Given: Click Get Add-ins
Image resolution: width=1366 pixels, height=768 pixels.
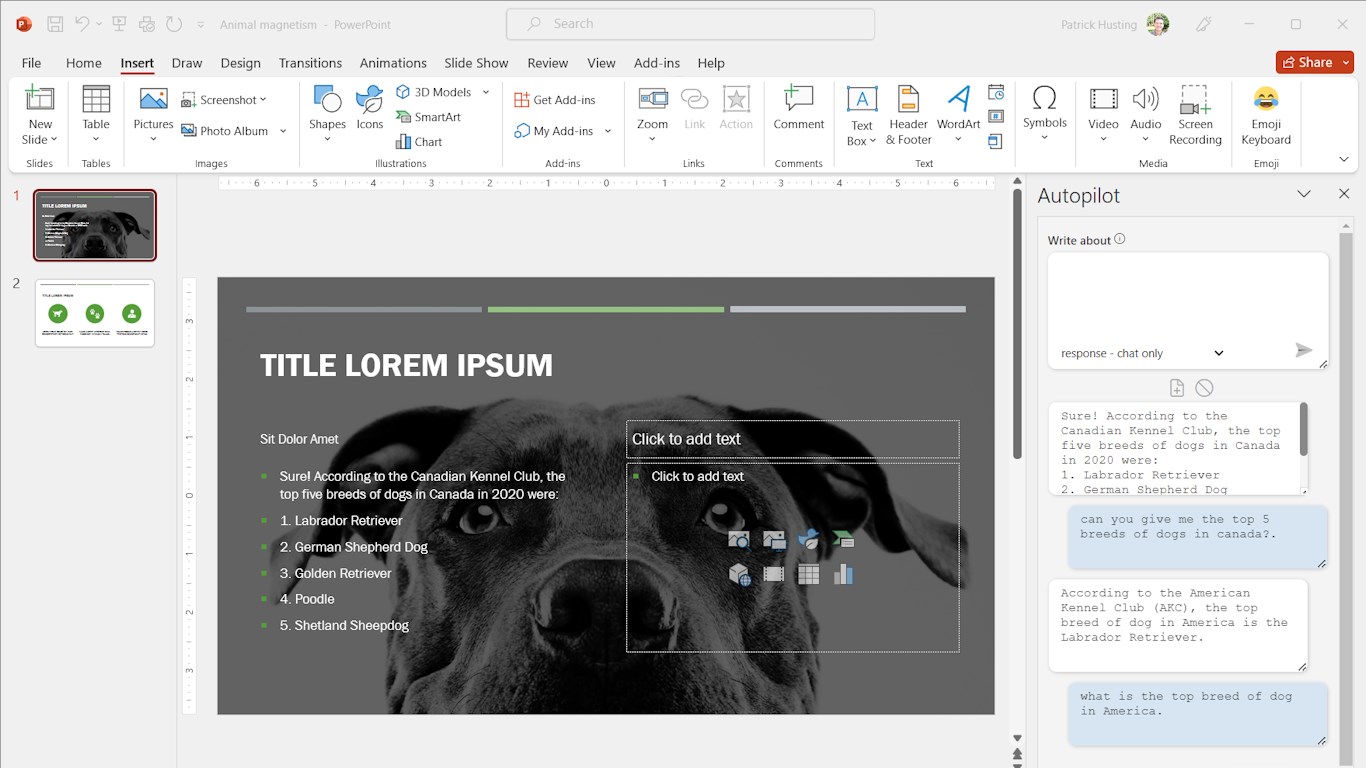Looking at the screenshot, I should [x=555, y=100].
